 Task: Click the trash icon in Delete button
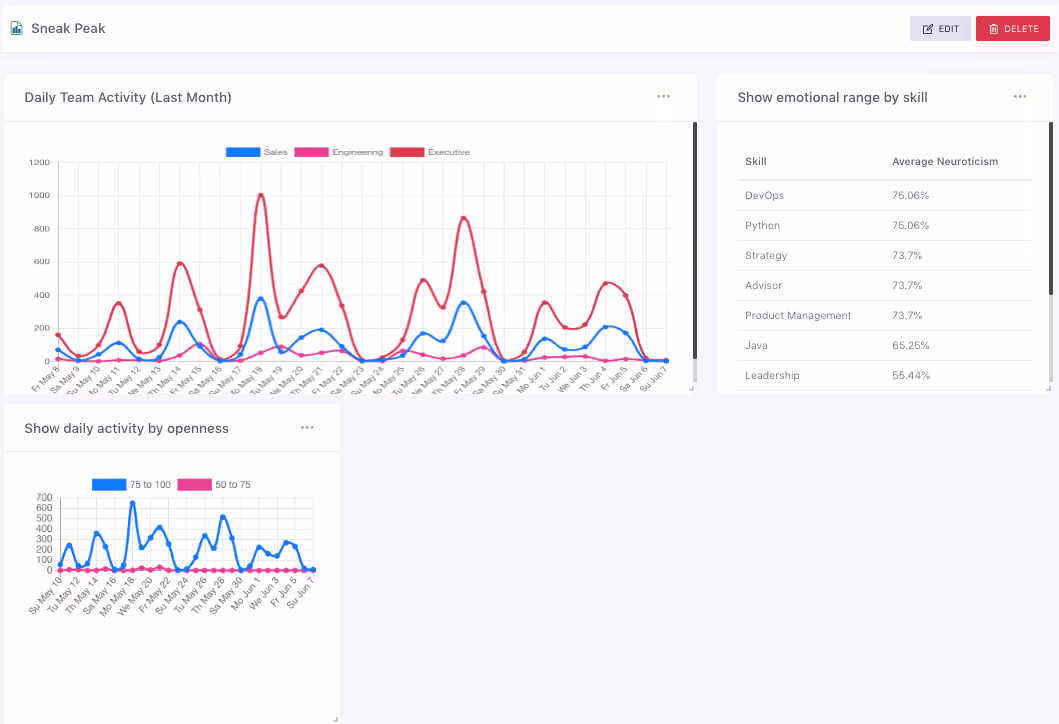[993, 29]
